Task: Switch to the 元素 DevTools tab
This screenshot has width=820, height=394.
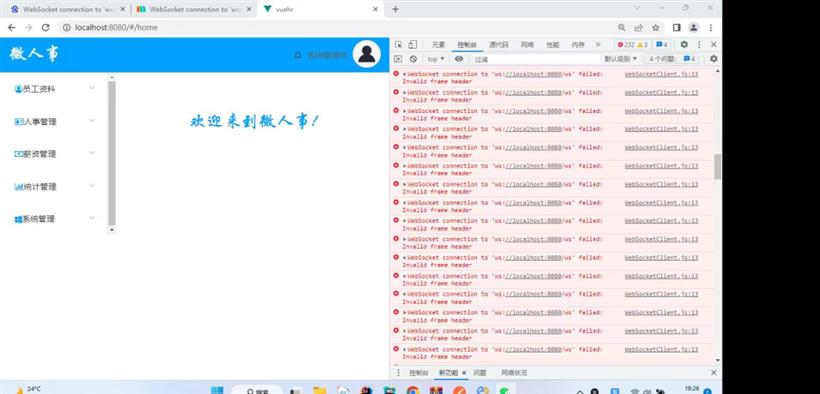Action: click(x=438, y=45)
